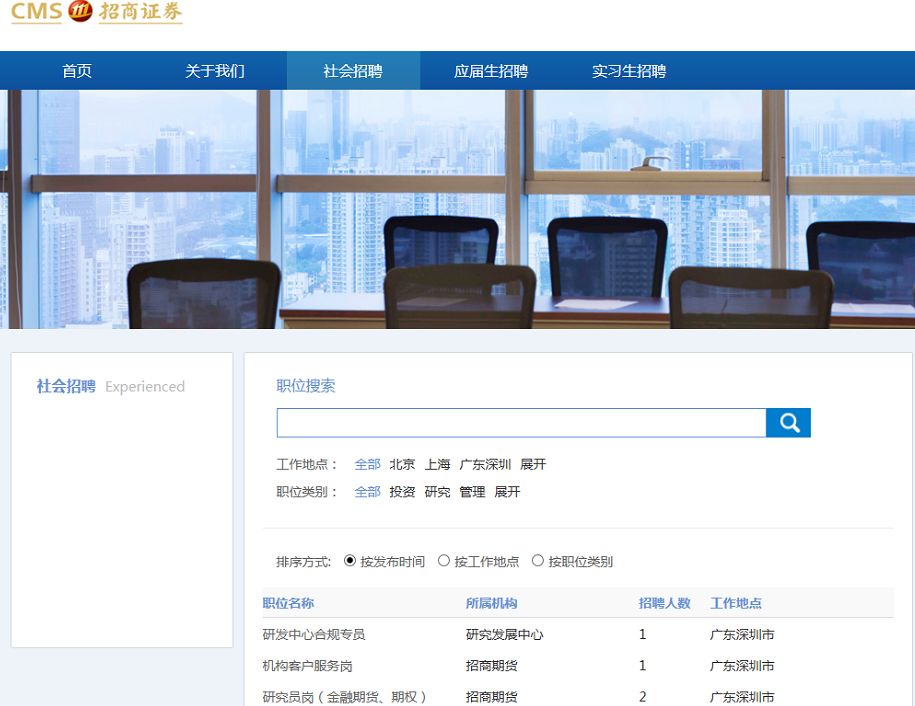Click 研究发展中心 organization cell
915x706 pixels.
coord(504,635)
